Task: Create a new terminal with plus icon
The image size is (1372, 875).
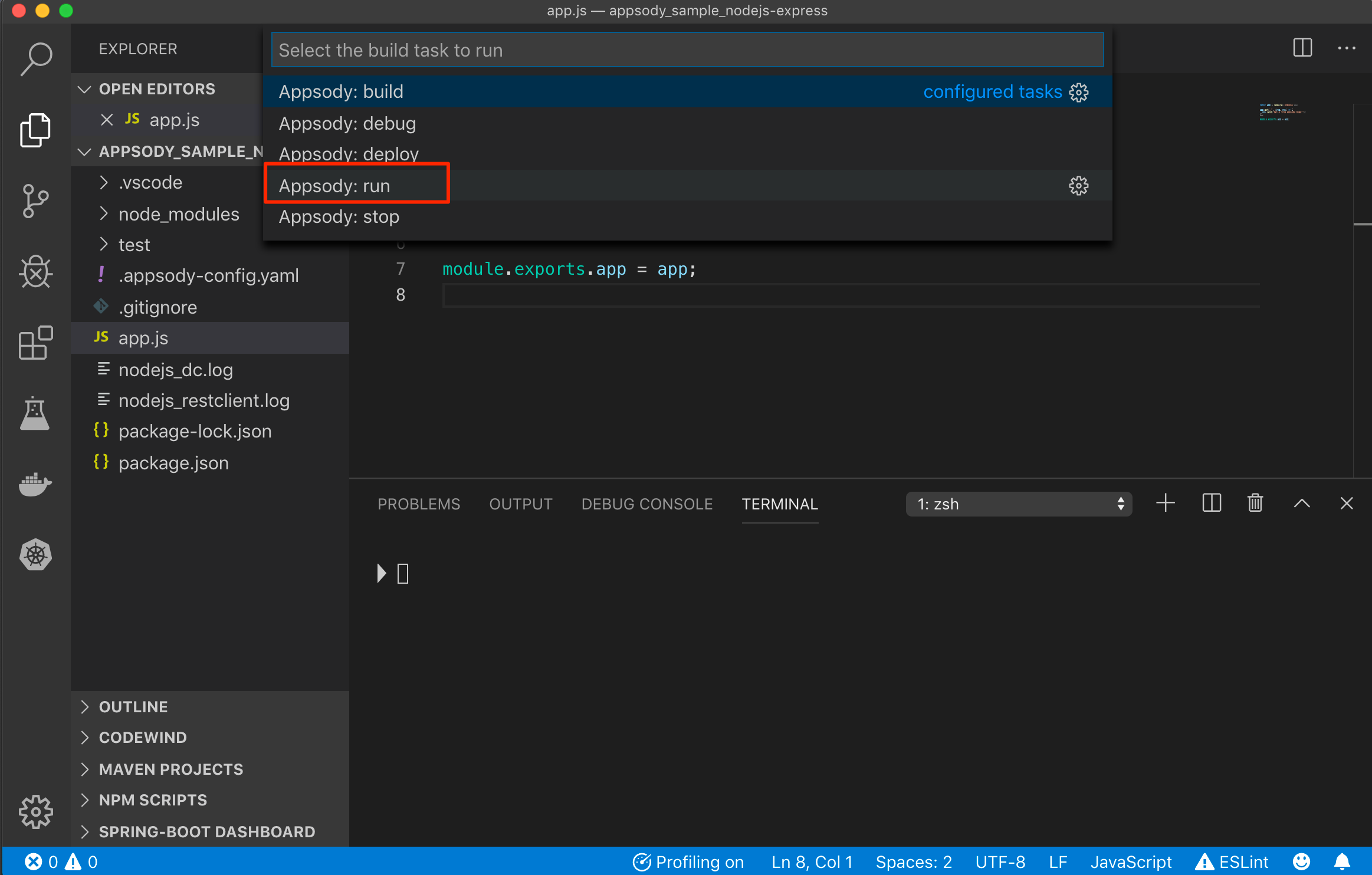Action: 1166,504
